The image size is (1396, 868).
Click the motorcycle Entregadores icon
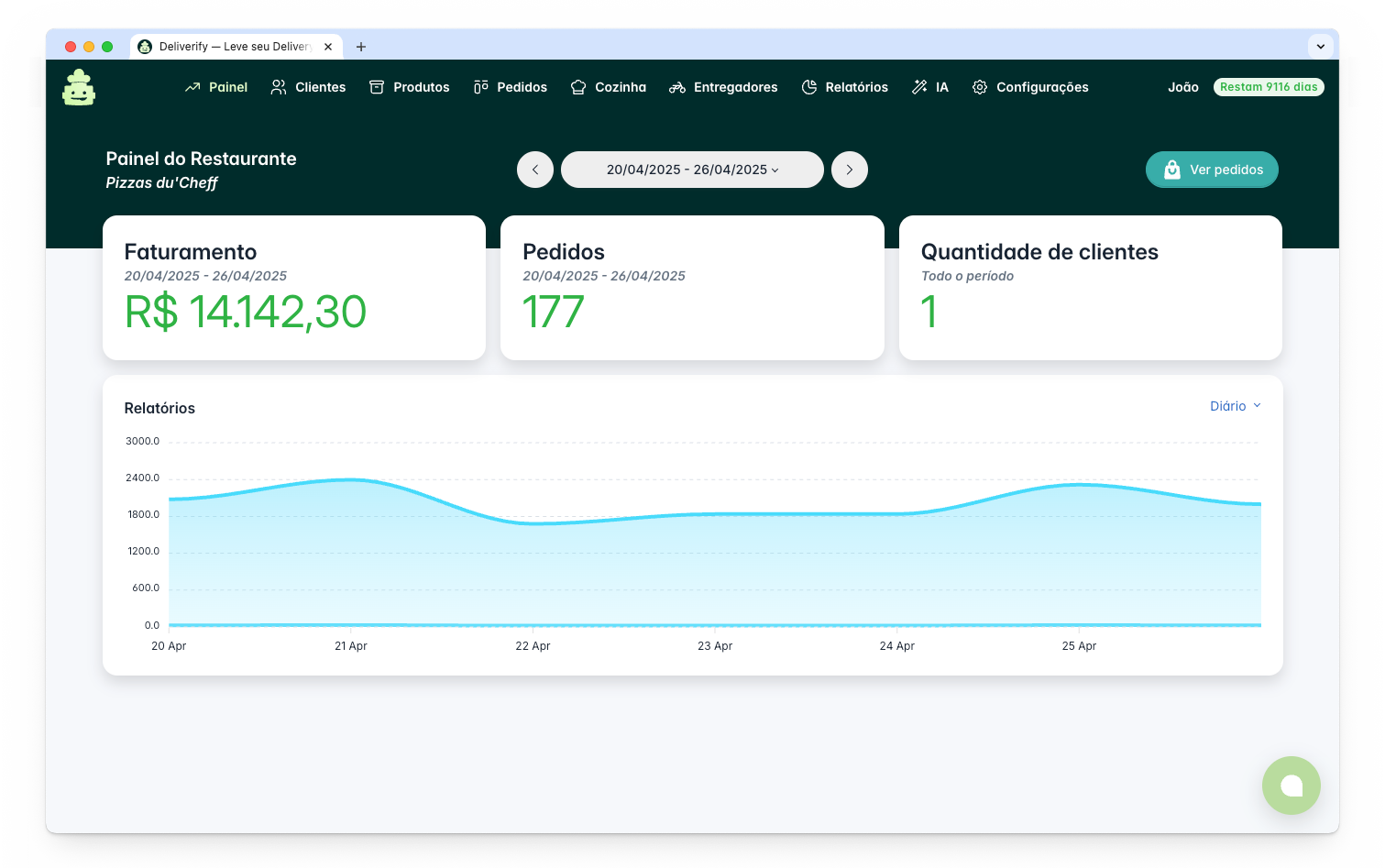(x=677, y=87)
